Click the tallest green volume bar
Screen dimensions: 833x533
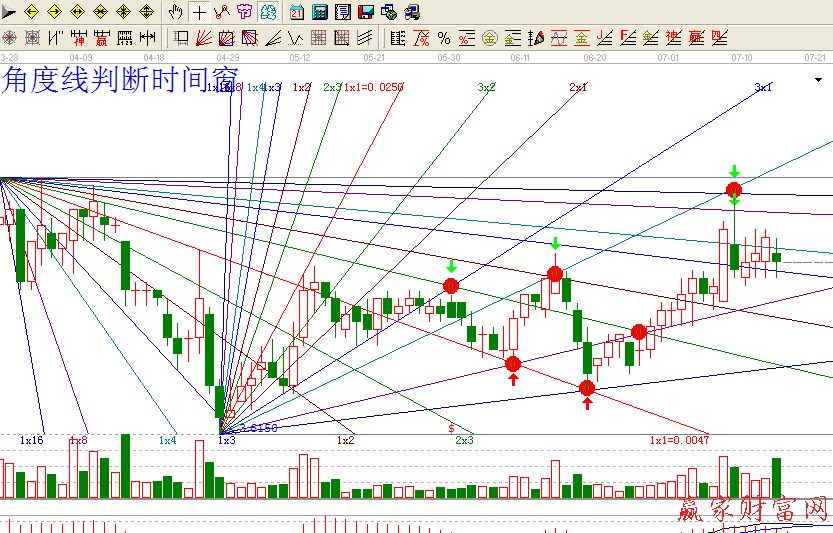tap(125, 465)
